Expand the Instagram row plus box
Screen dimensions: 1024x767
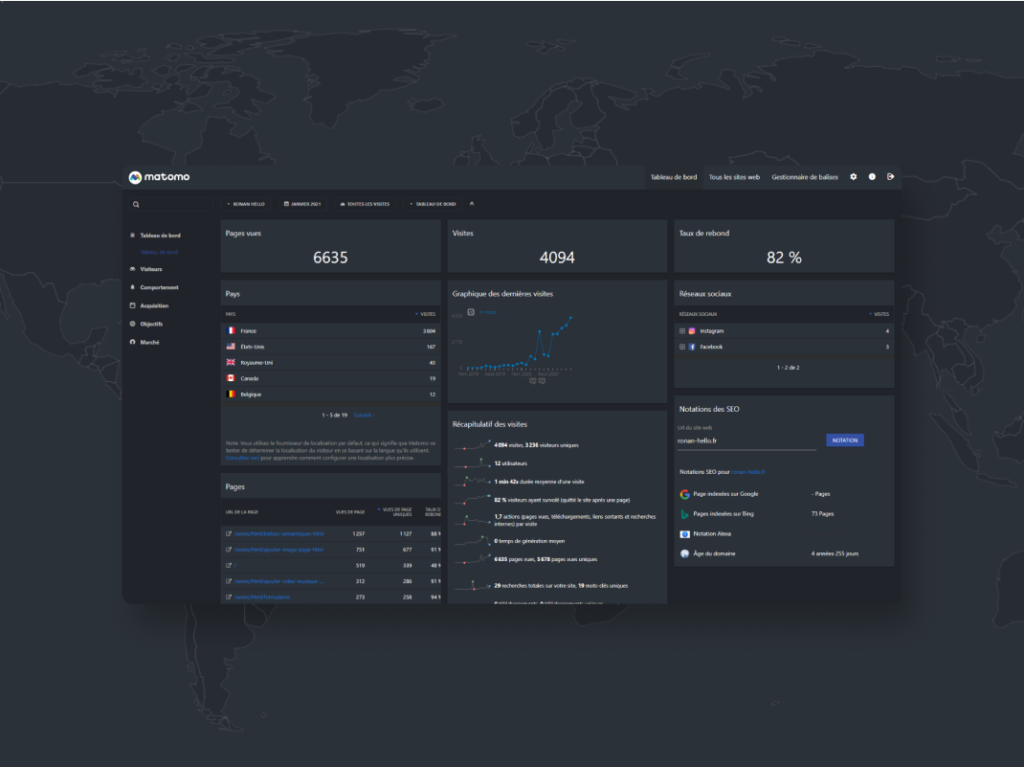point(682,331)
